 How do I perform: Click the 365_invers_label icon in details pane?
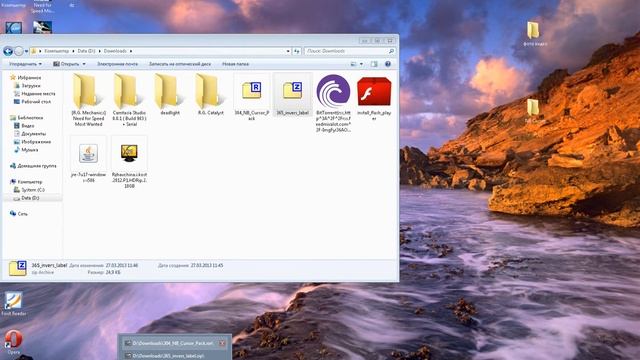pyautogui.click(x=18, y=268)
